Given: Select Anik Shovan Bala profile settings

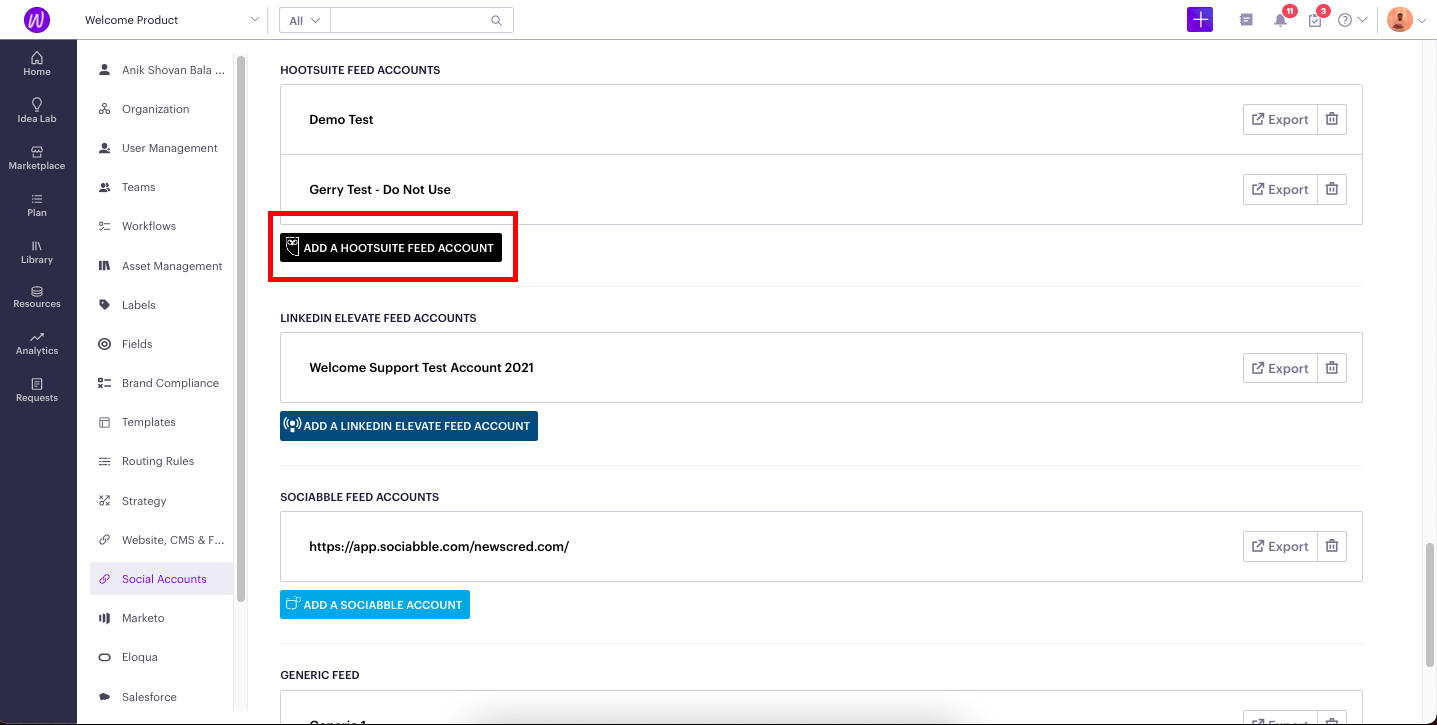Looking at the screenshot, I should tap(161, 70).
